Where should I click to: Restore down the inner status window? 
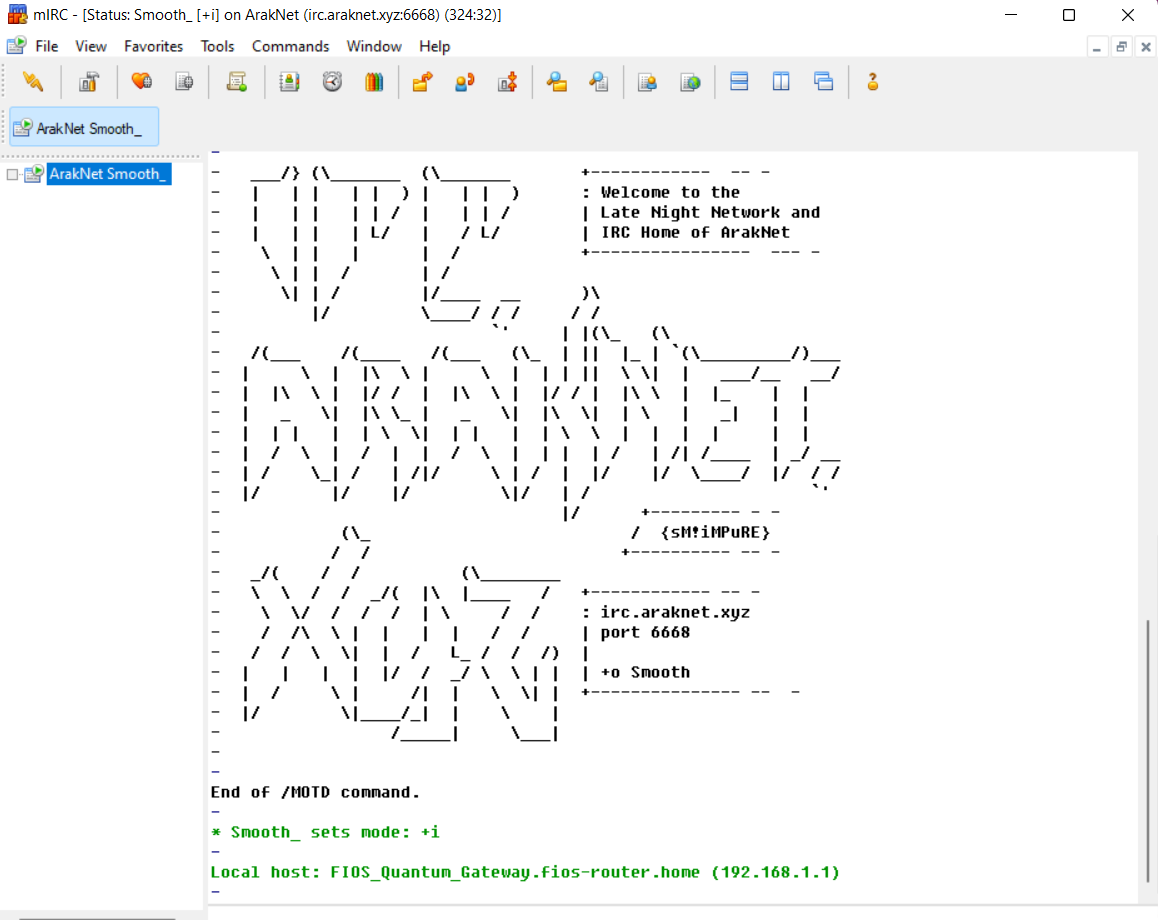coord(1121,47)
